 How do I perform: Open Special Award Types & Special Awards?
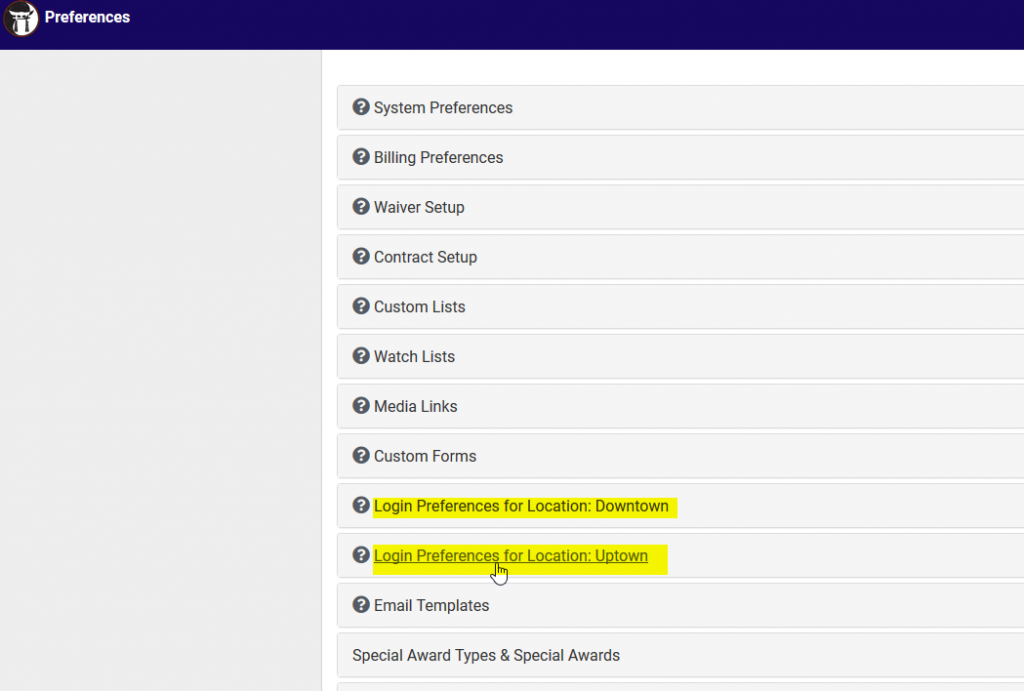click(486, 655)
